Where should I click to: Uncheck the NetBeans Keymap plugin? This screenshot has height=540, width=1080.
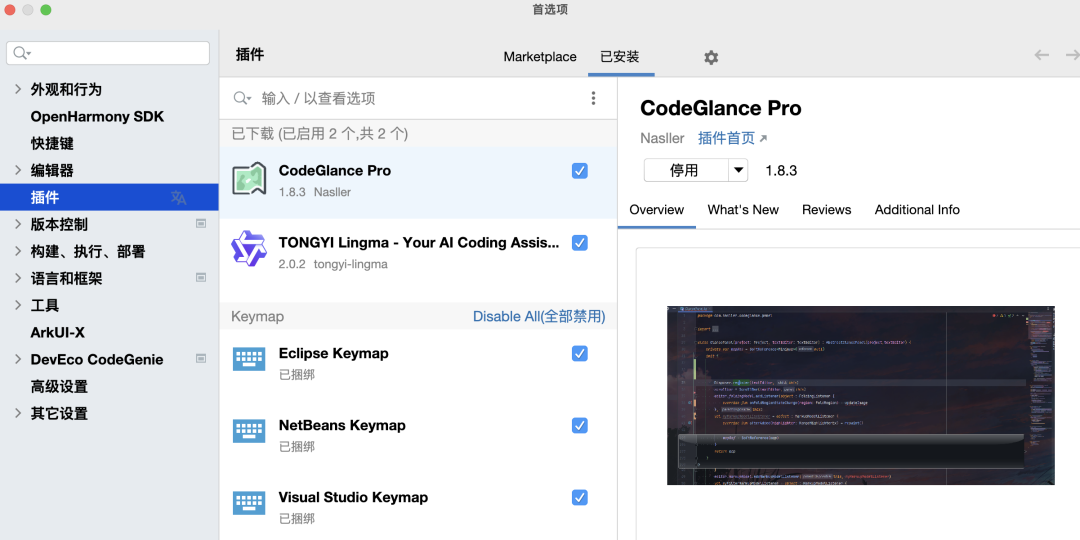point(580,425)
